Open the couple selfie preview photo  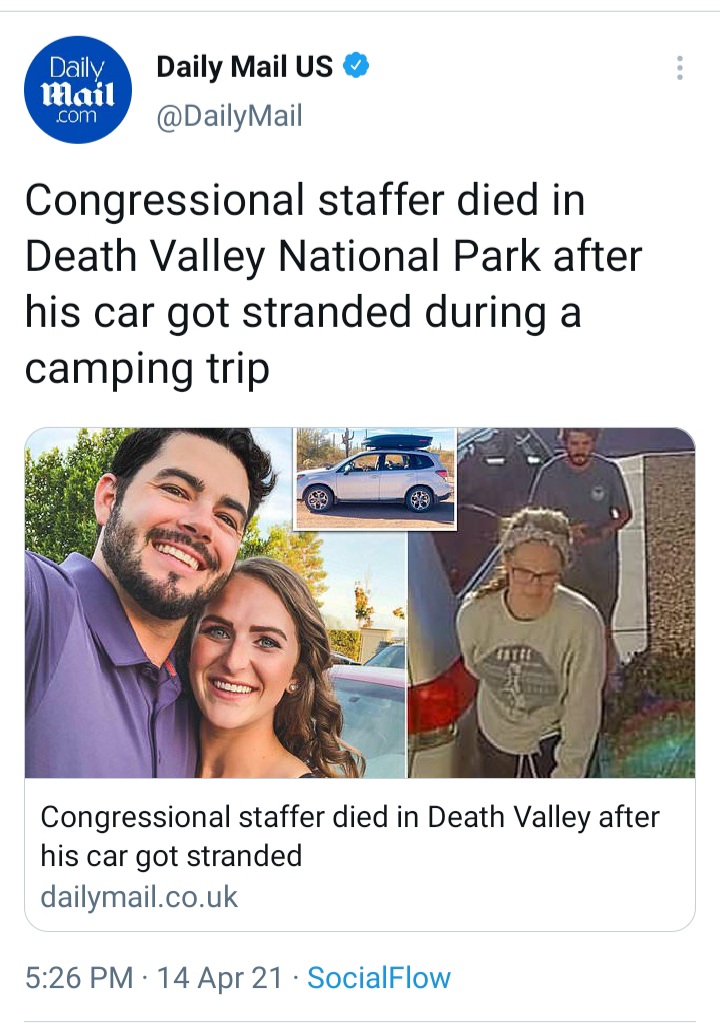pos(216,602)
